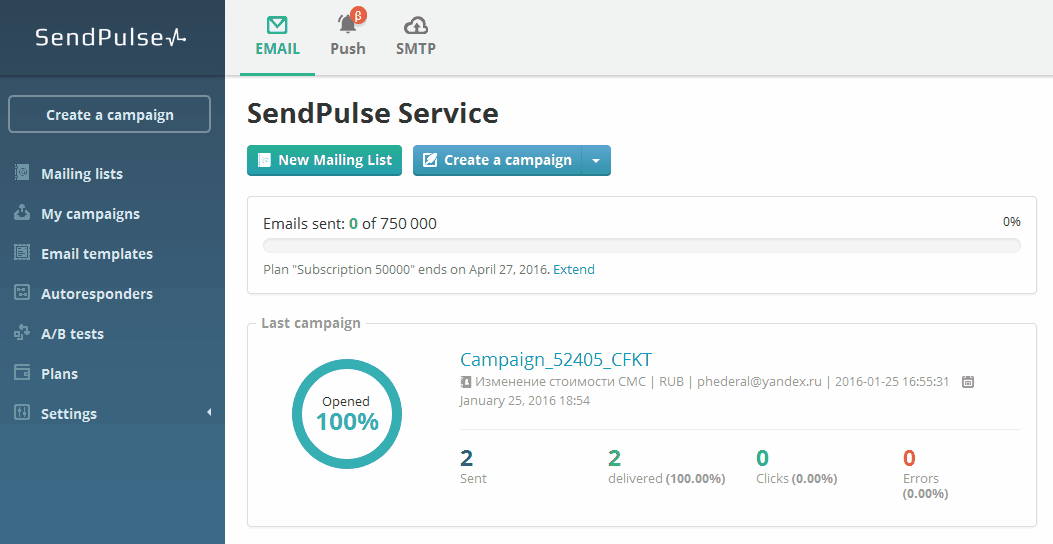
Task: Open the SMTP tab
Action: click(415, 37)
